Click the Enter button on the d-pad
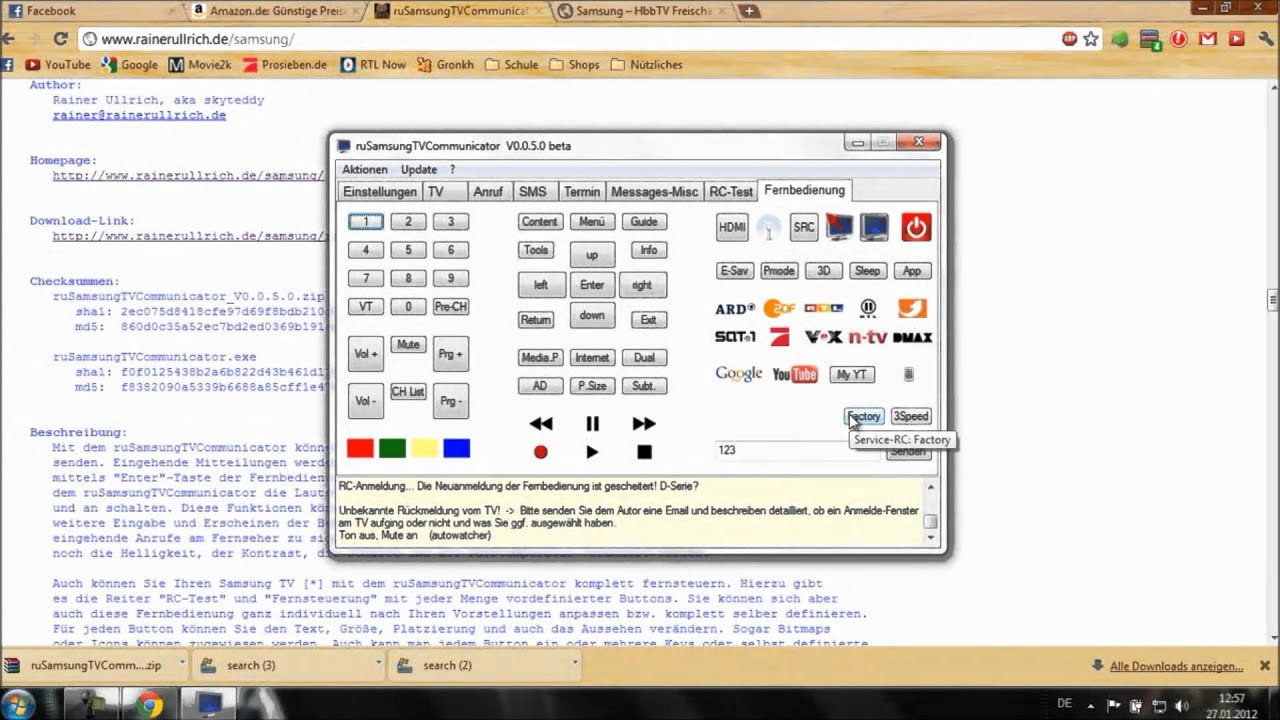This screenshot has width=1280, height=720. click(x=592, y=285)
